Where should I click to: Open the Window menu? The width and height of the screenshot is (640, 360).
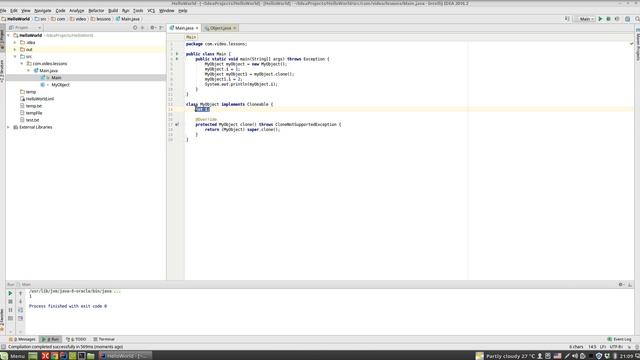166,11
